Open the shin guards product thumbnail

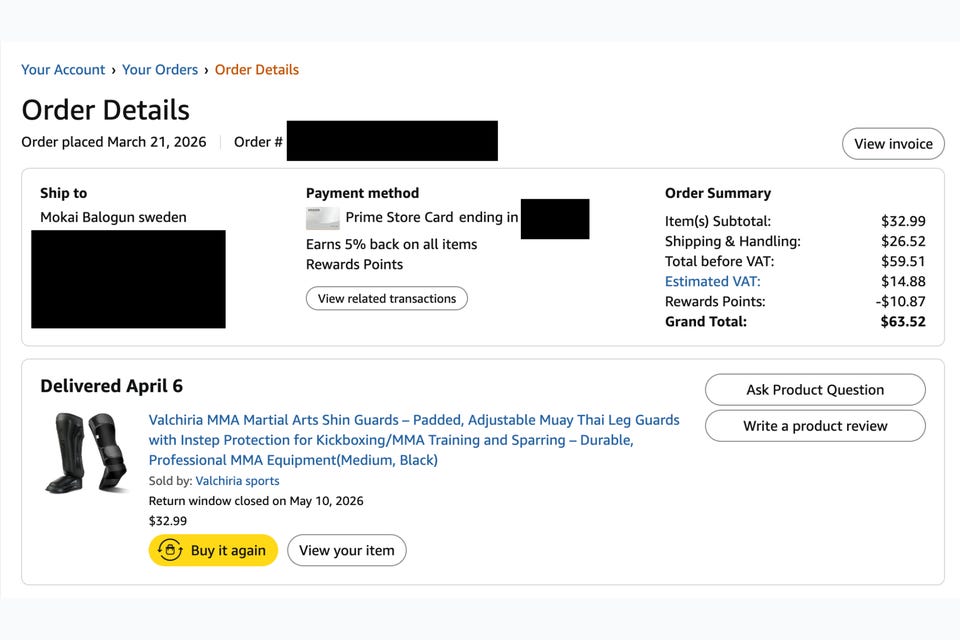[86, 453]
